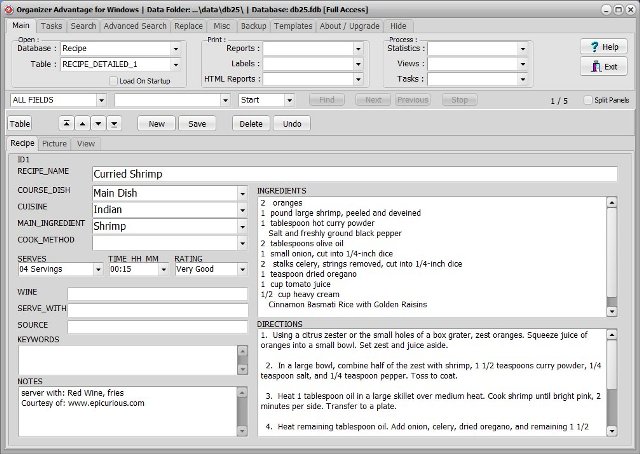Click the RECIPE_NAME field Curried Shrimp
Viewport: 640px width, 454px height.
pyautogui.click(x=355, y=174)
